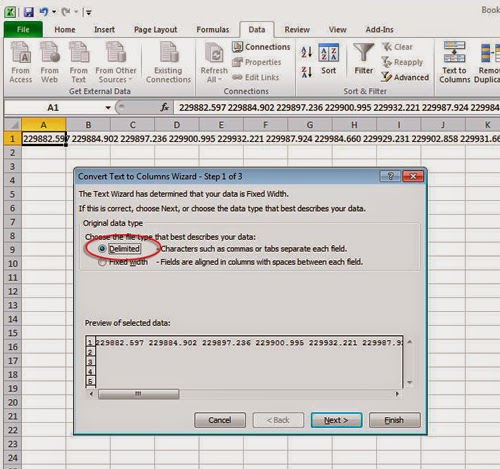Image resolution: width=500 pixels, height=469 pixels.
Task: Click the Excel application icon in title bar
Action: pyautogui.click(x=10, y=12)
